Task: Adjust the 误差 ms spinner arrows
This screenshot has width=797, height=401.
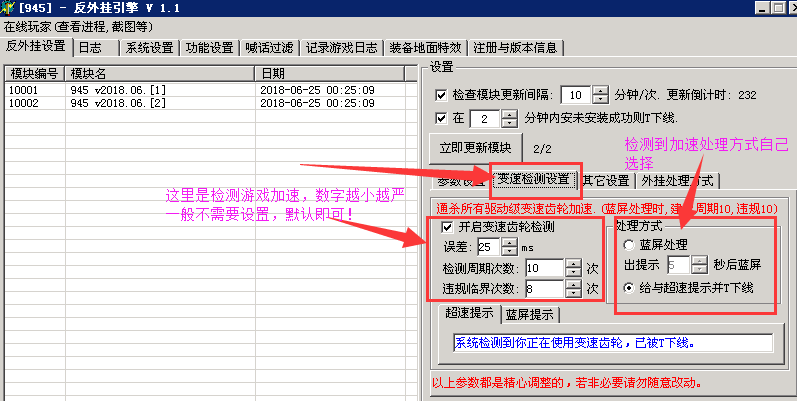Action: [x=511, y=247]
